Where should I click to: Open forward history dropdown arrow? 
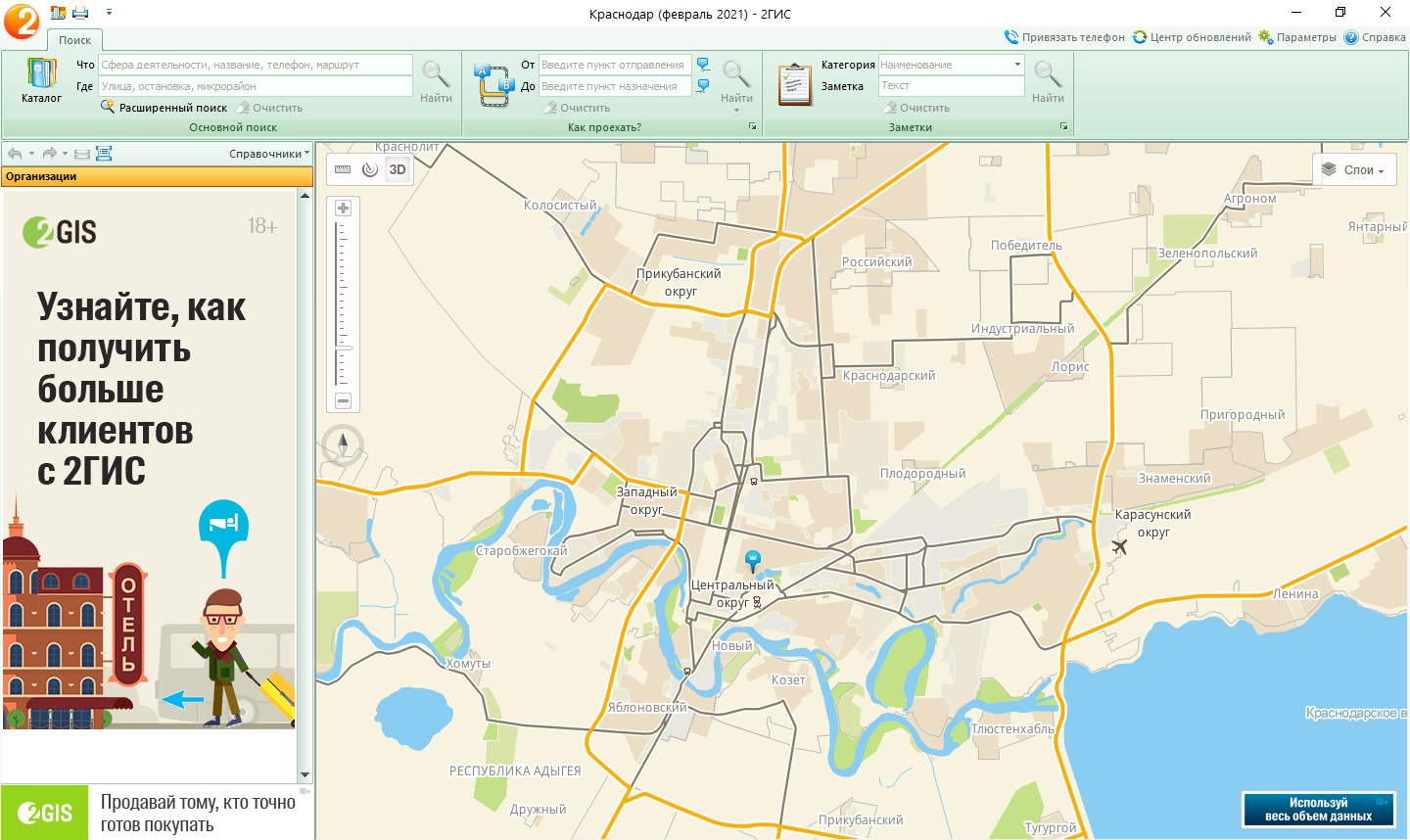(66, 154)
